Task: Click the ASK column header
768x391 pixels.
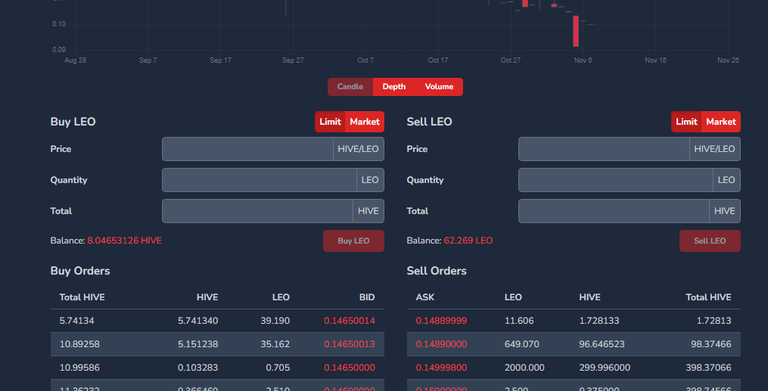Action: pos(425,297)
